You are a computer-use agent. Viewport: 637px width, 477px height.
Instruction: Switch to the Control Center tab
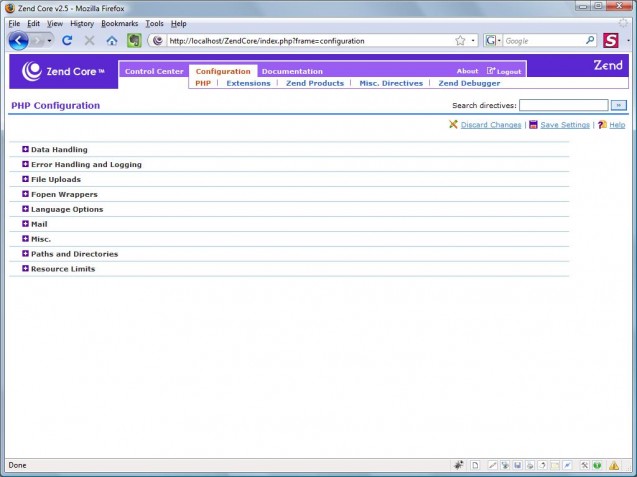(154, 71)
